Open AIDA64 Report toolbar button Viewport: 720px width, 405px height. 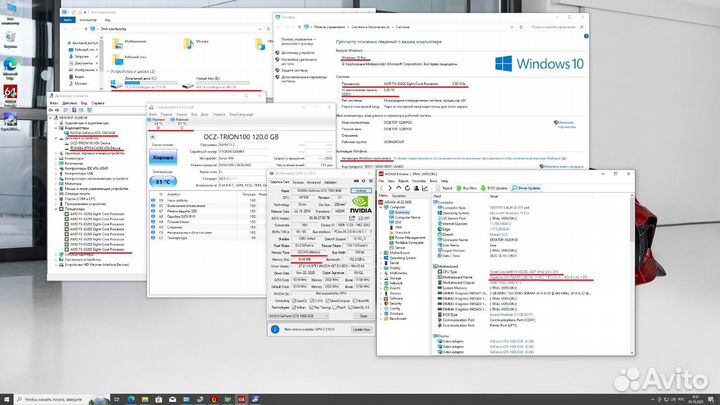pyautogui.click(x=444, y=188)
